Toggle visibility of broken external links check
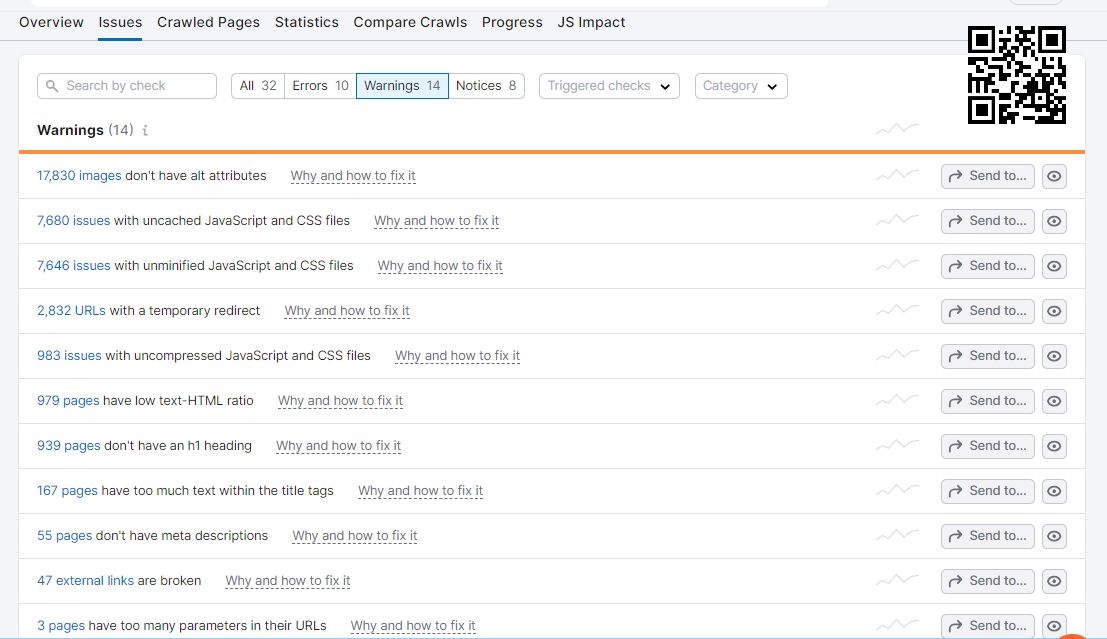This screenshot has width=1107, height=639. point(1054,581)
